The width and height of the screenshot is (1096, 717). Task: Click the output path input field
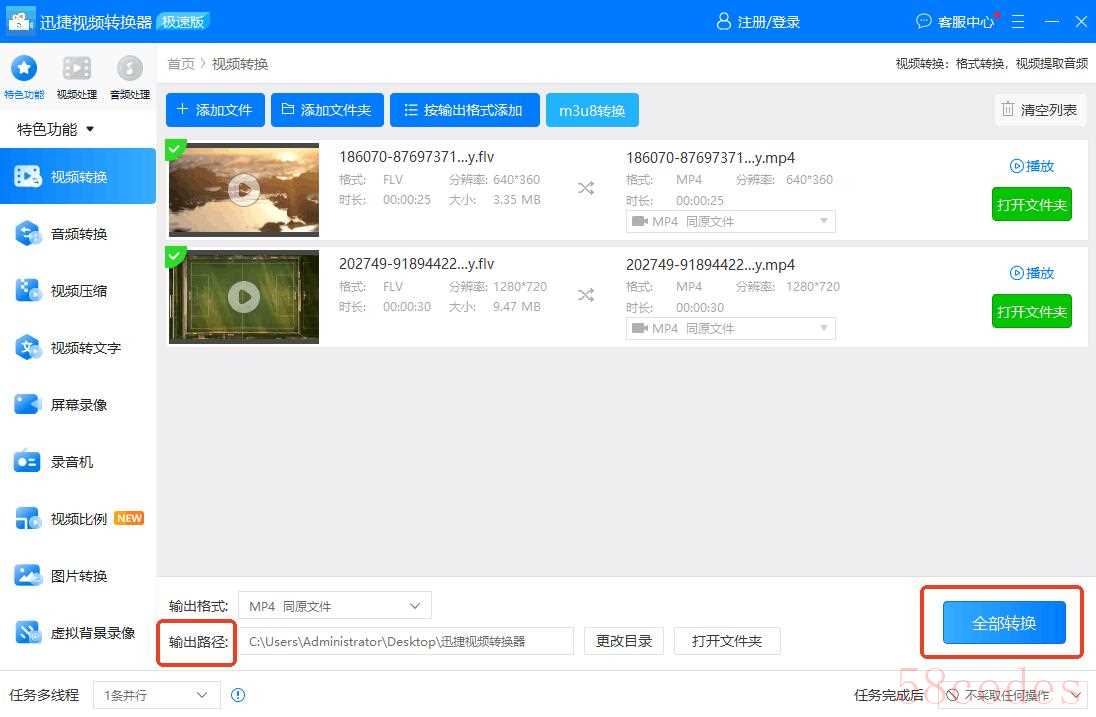[406, 642]
